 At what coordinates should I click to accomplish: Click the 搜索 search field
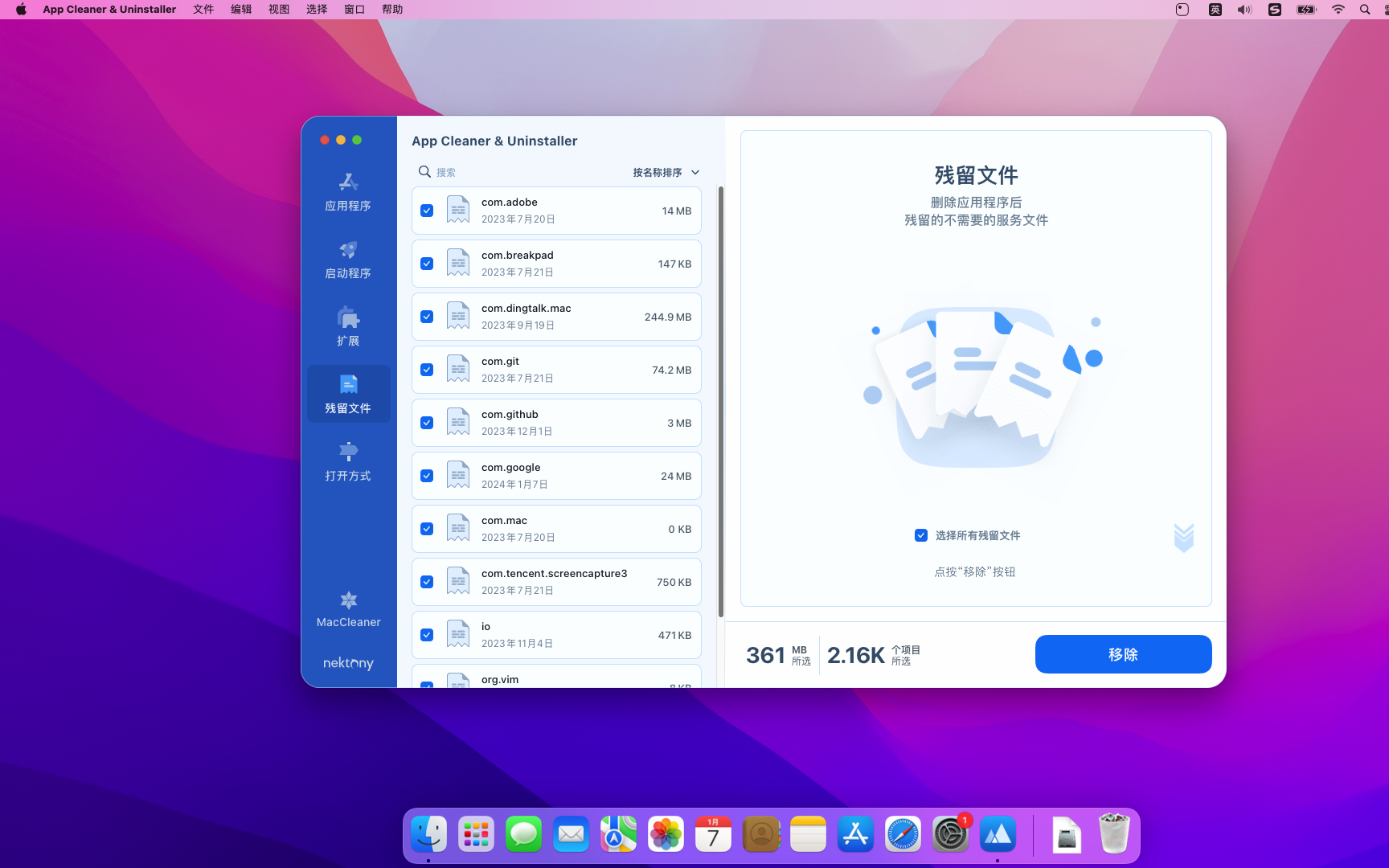point(522,172)
